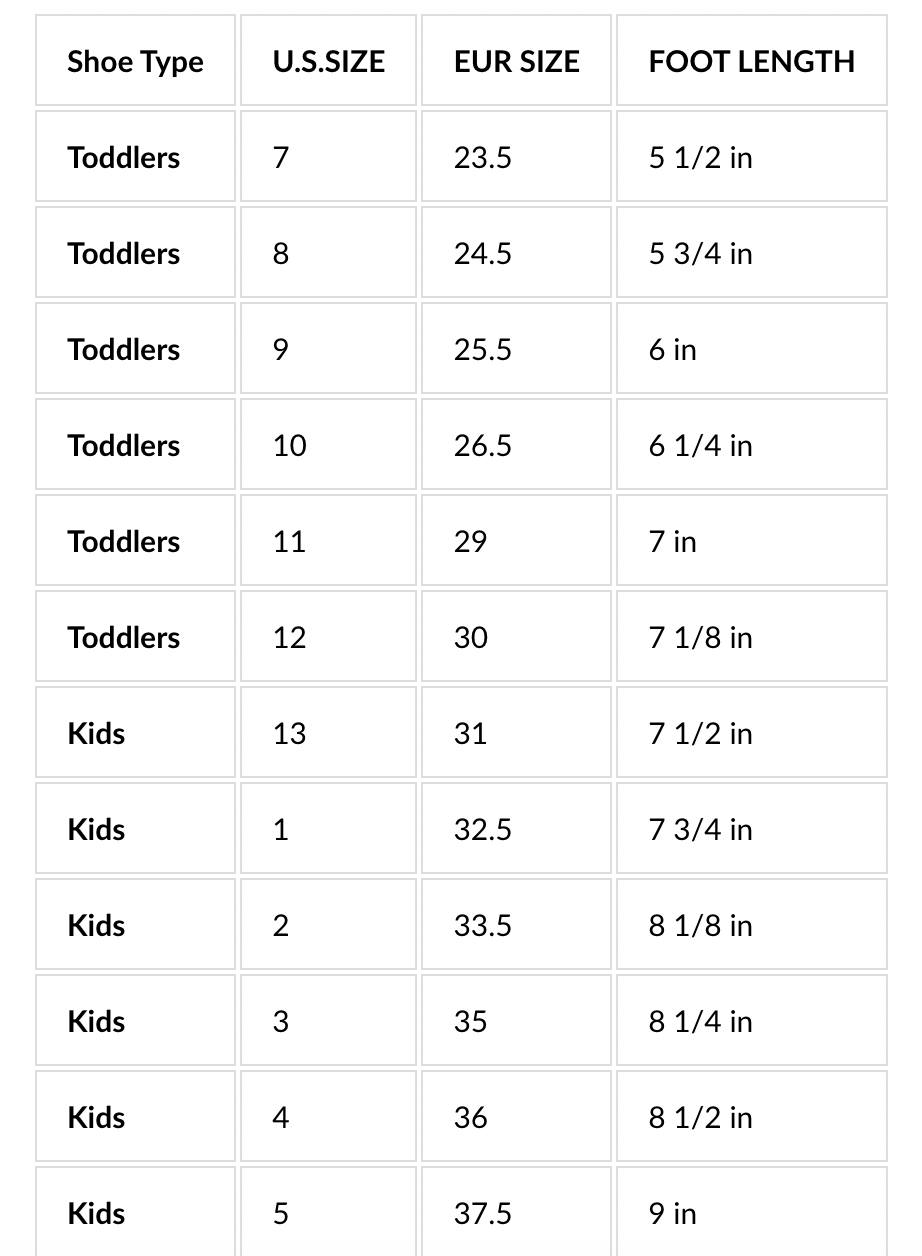The width and height of the screenshot is (922, 1256).
Task: Click the EUR SIZE column header
Action: tap(516, 62)
